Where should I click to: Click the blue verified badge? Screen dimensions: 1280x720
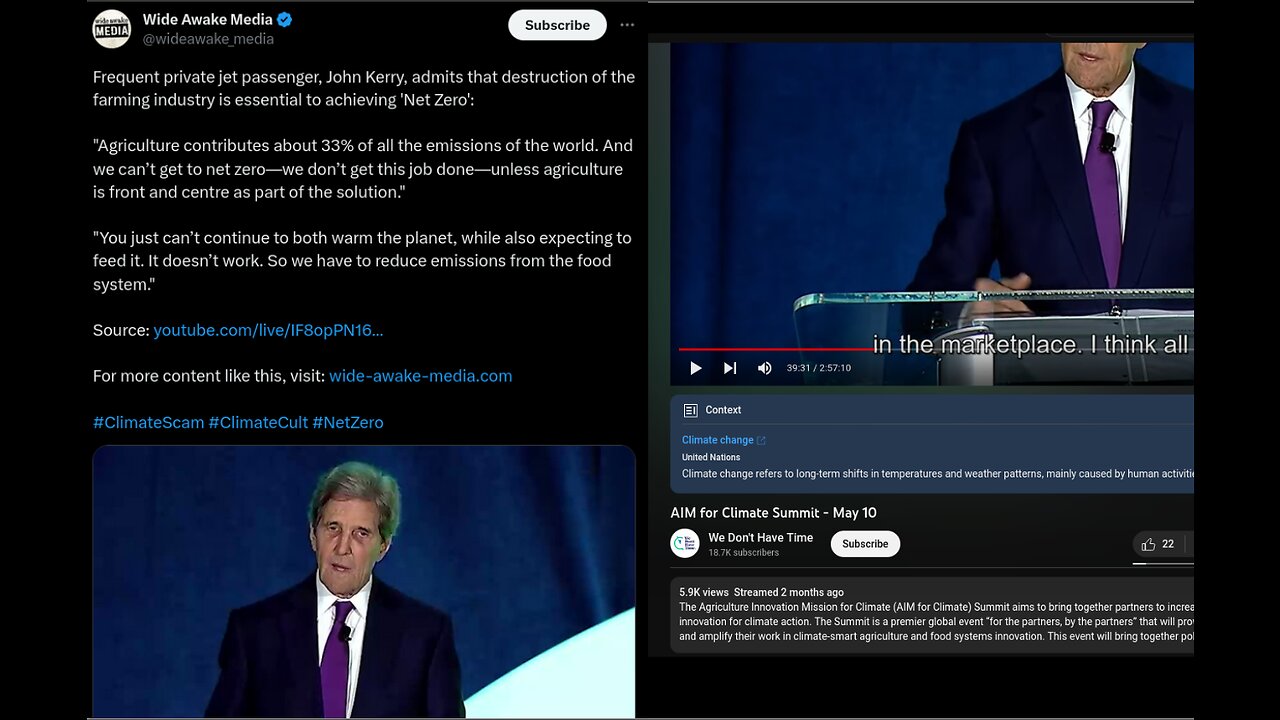coord(285,19)
